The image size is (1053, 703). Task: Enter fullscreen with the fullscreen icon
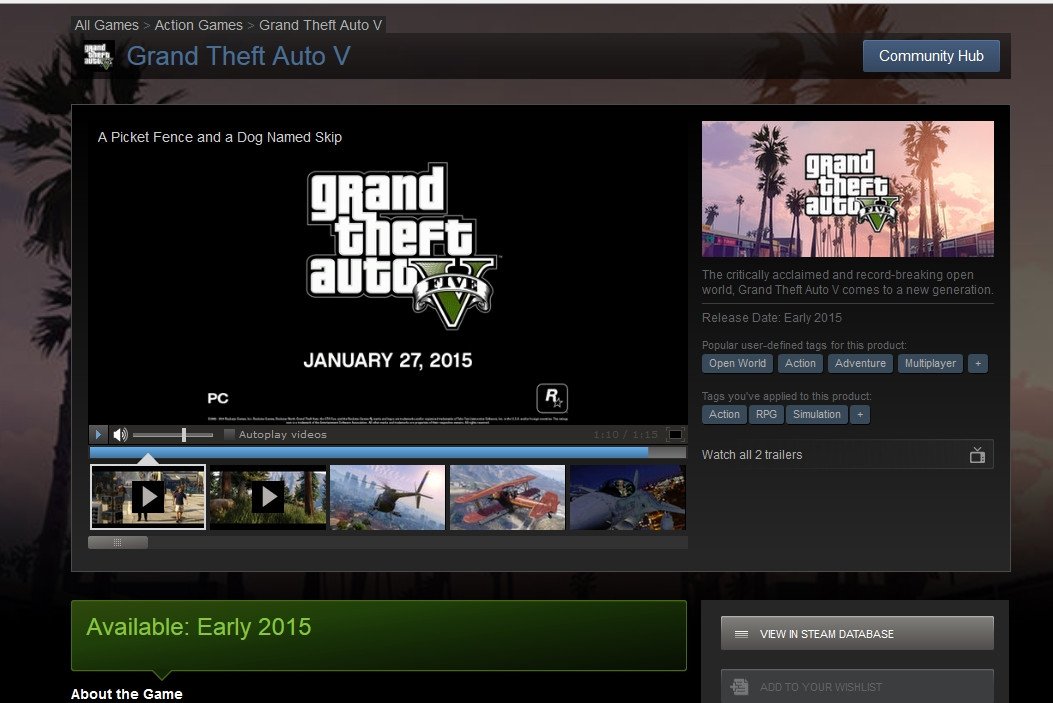coord(675,434)
